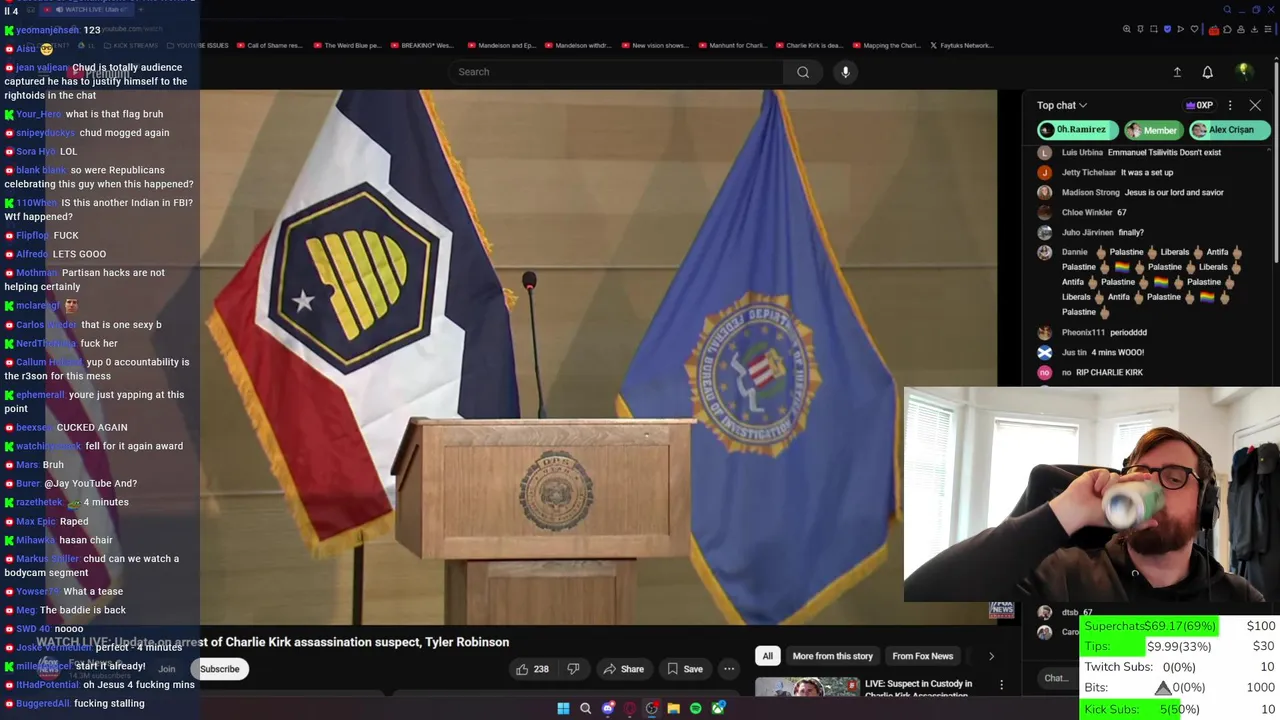Click the pin icon in browser toolbar

[x=1141, y=29]
